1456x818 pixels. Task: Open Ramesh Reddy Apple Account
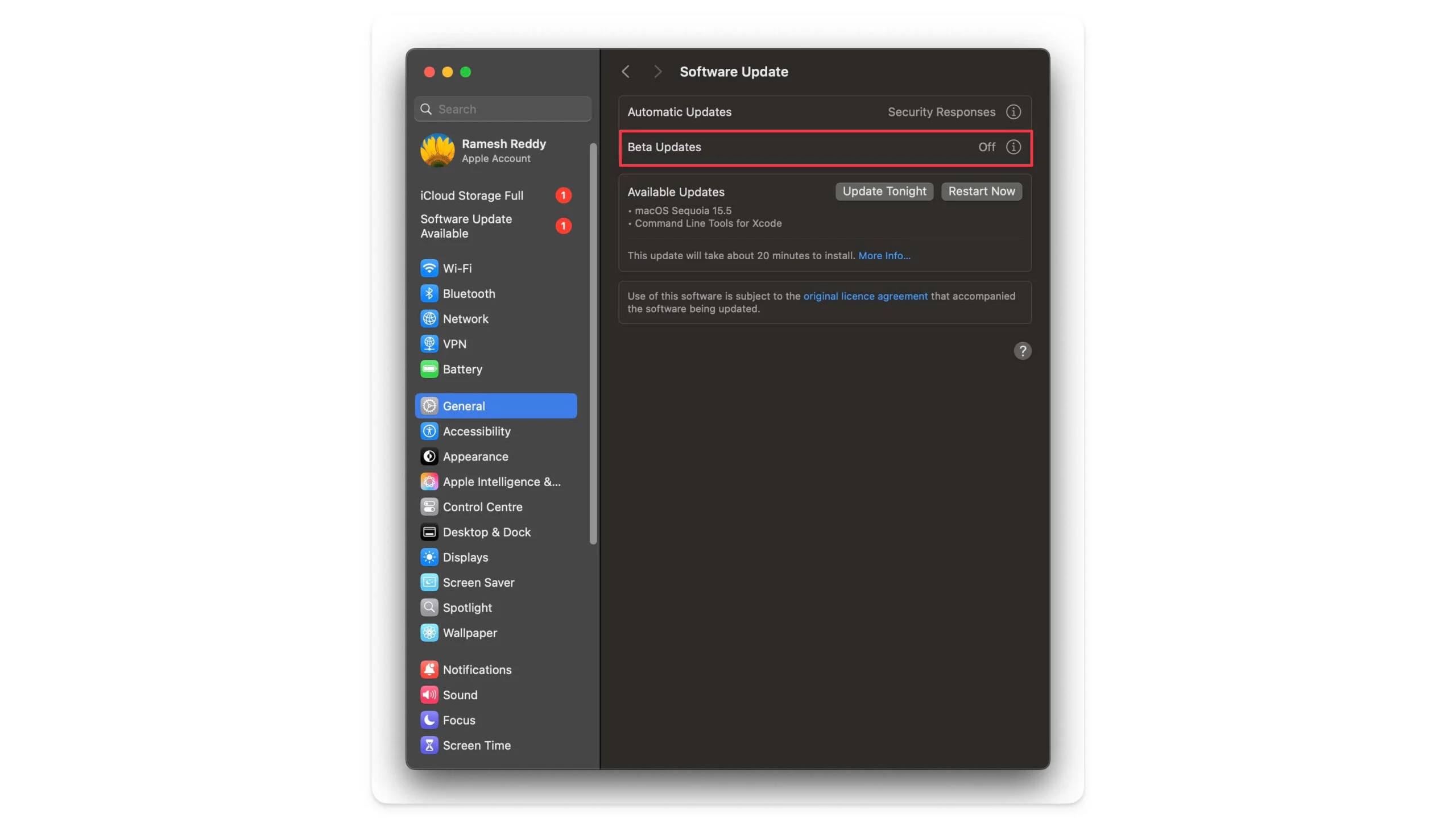pos(495,151)
